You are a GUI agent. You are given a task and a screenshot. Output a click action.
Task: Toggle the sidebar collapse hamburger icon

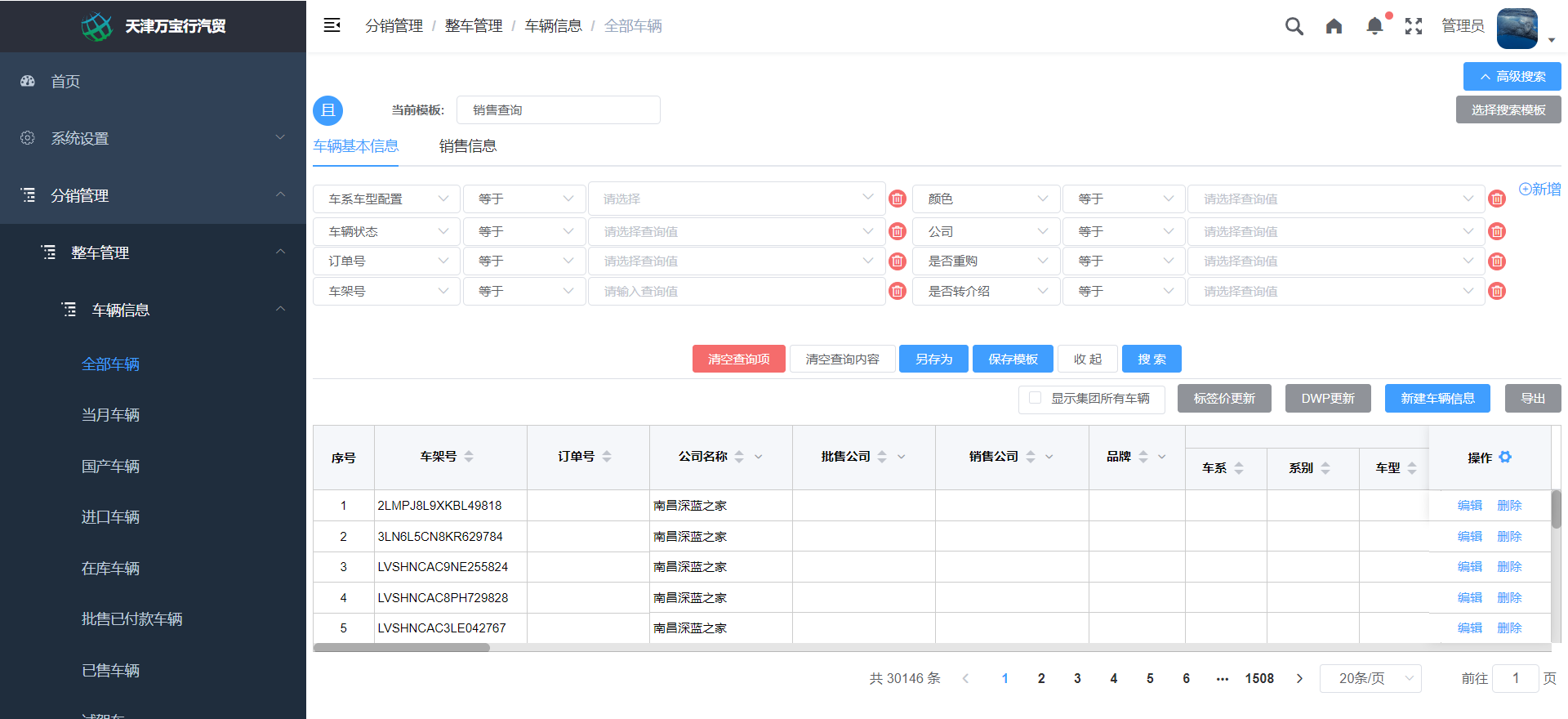pos(332,25)
